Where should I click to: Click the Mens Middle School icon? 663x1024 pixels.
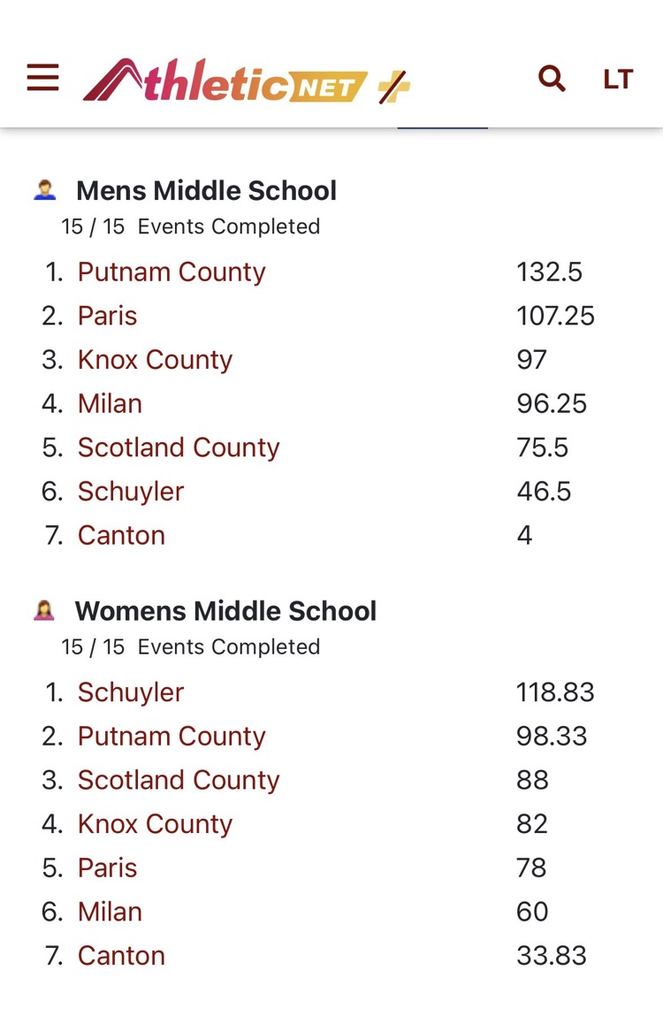pos(44,190)
